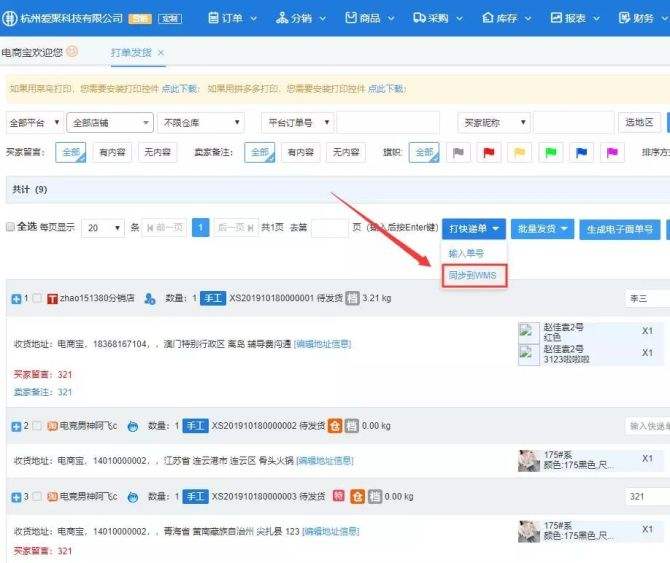Click the Tmall icon next to zhao151380分销店
The image size is (670, 563).
click(52, 299)
